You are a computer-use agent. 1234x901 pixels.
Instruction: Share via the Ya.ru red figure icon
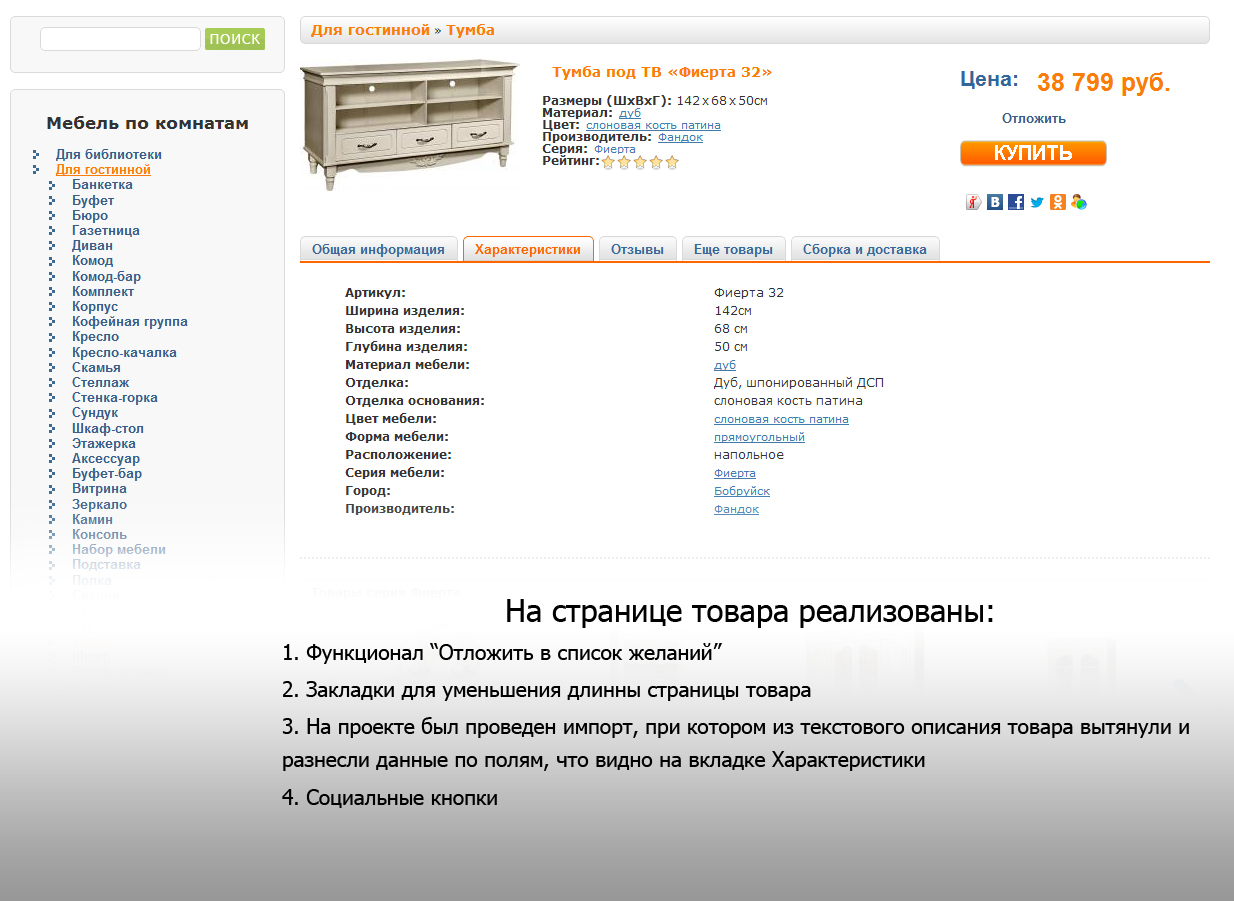[x=973, y=202]
